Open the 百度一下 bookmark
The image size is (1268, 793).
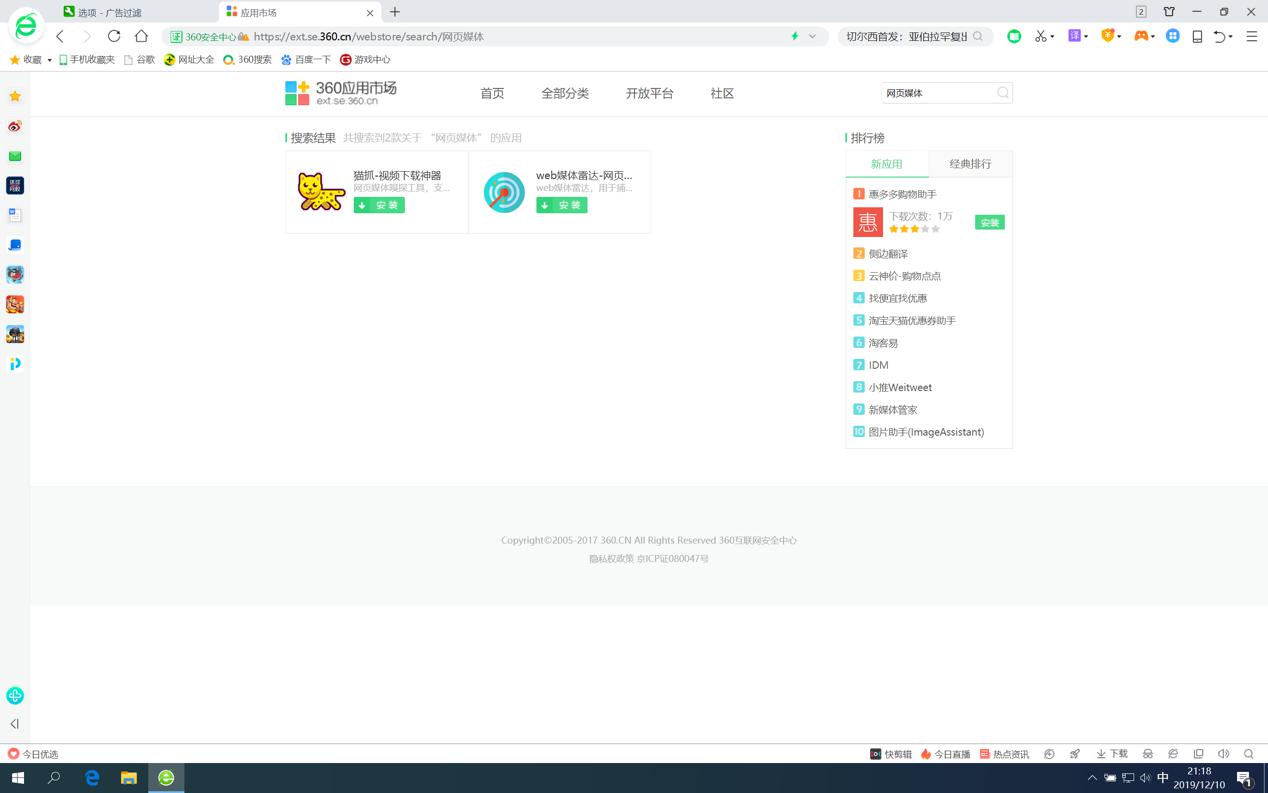[x=306, y=60]
